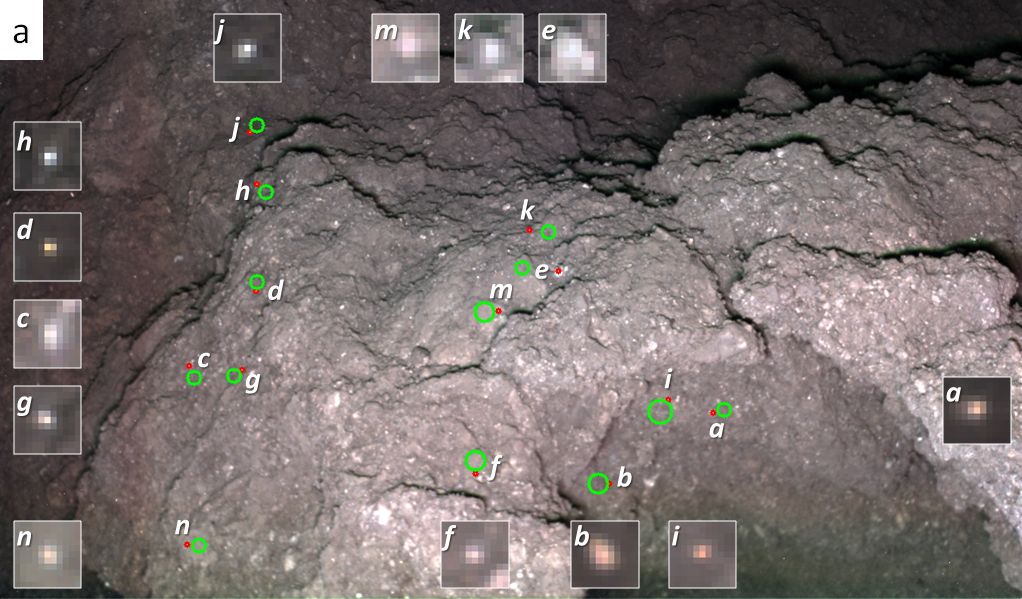Image resolution: width=1022 pixels, height=599 pixels.
Task: Select green circle marker below n
Action: pyautogui.click(x=199, y=546)
